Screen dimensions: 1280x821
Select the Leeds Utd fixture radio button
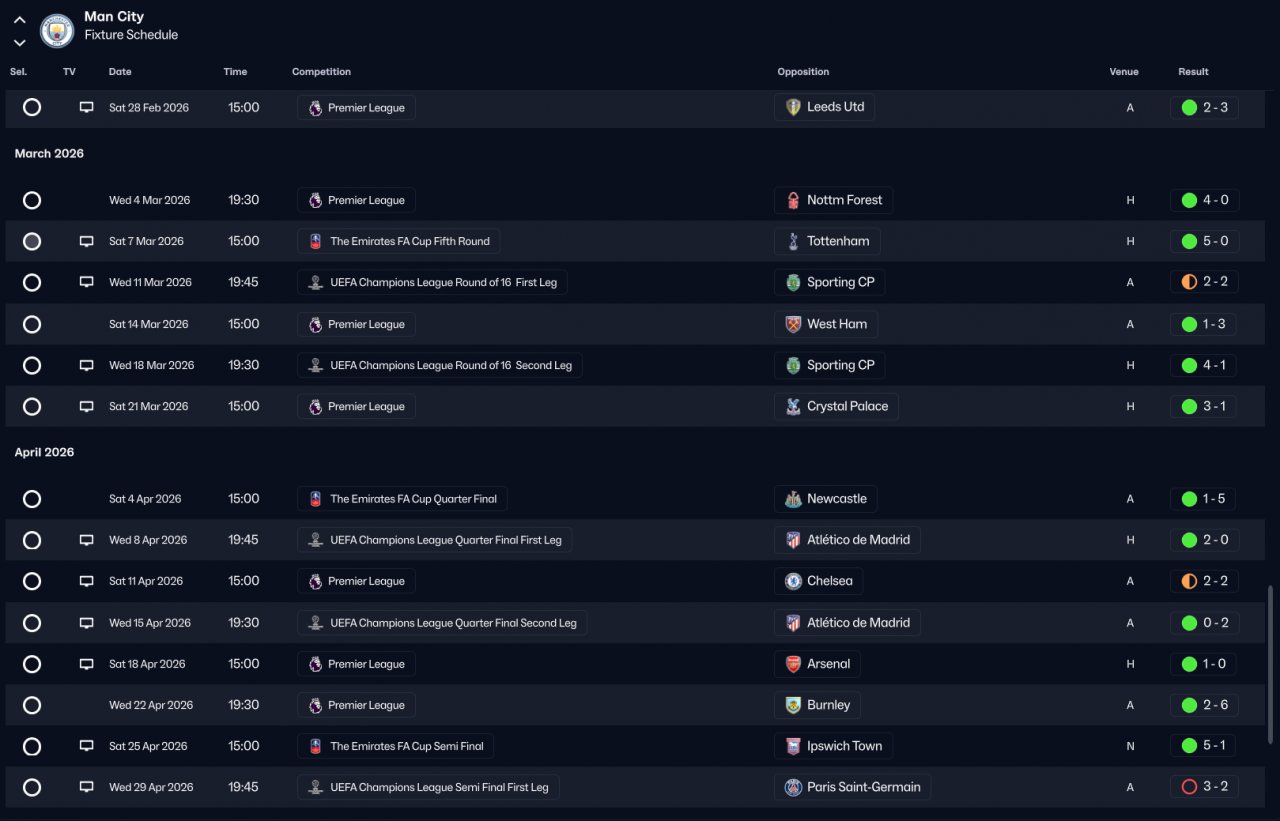pos(32,107)
